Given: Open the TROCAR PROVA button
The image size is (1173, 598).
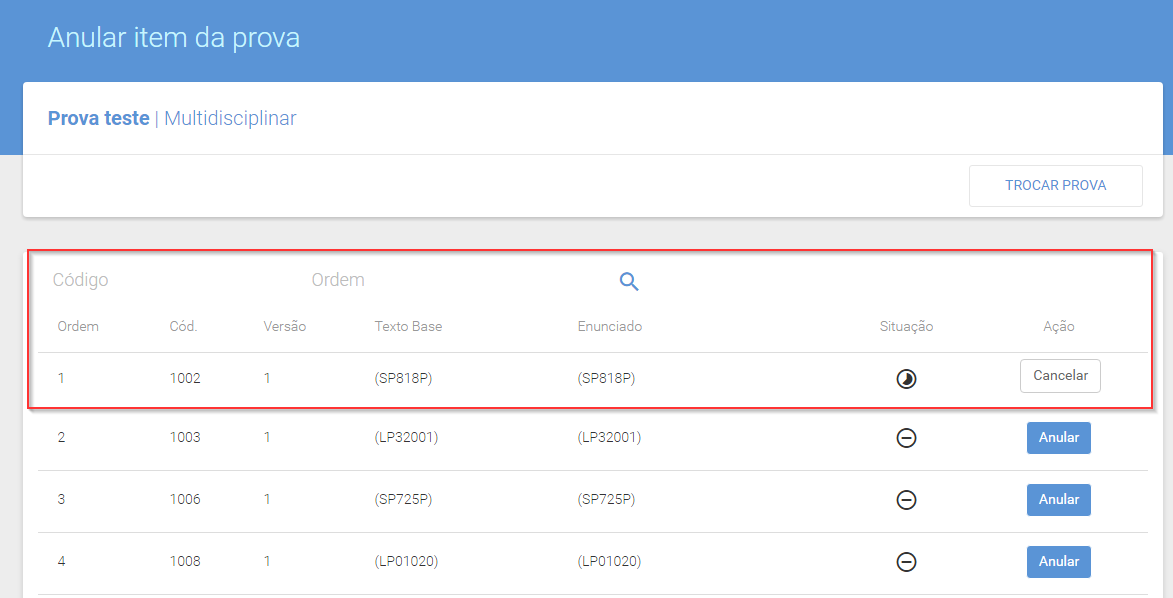Looking at the screenshot, I should (x=1056, y=186).
